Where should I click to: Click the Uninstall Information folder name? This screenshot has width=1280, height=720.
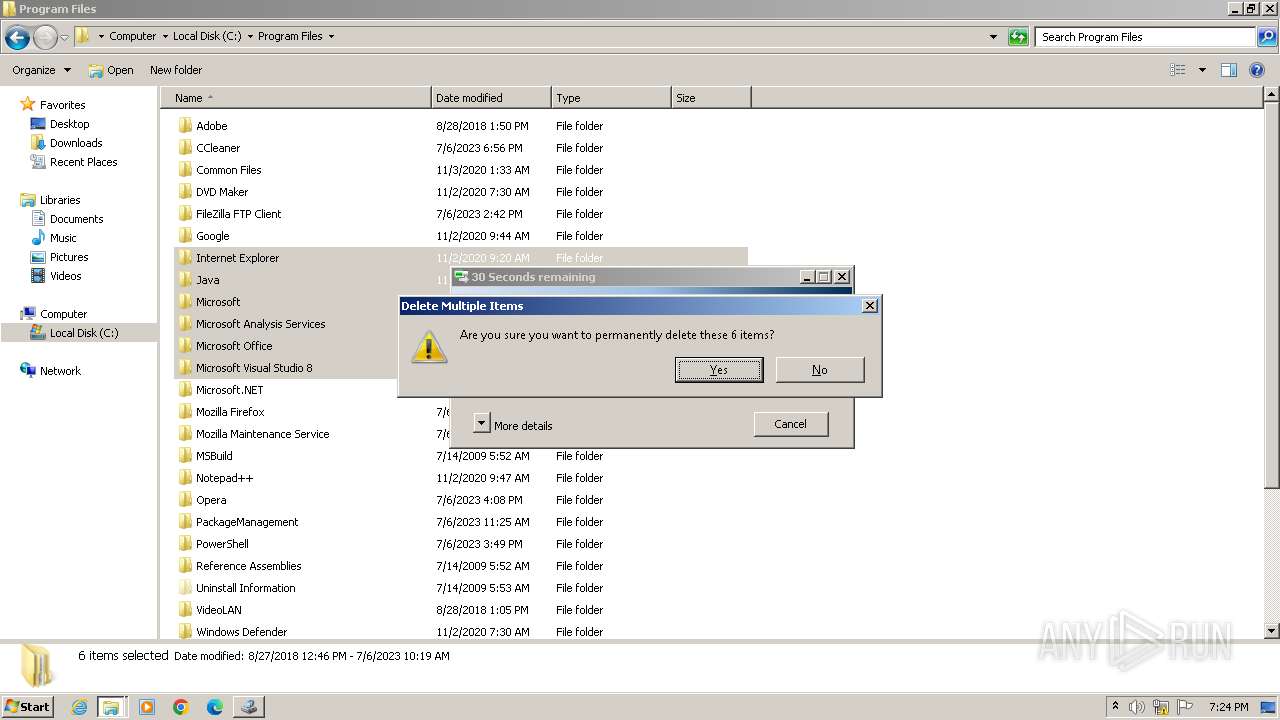tap(246, 588)
